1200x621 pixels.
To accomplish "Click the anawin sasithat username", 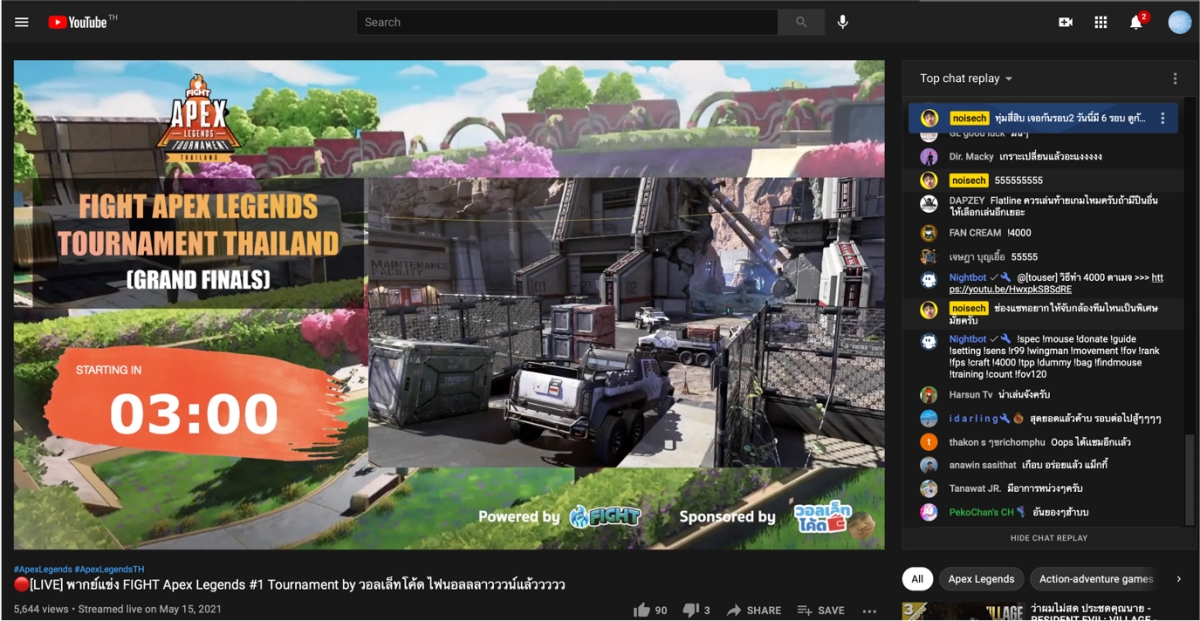I will click(x=985, y=465).
